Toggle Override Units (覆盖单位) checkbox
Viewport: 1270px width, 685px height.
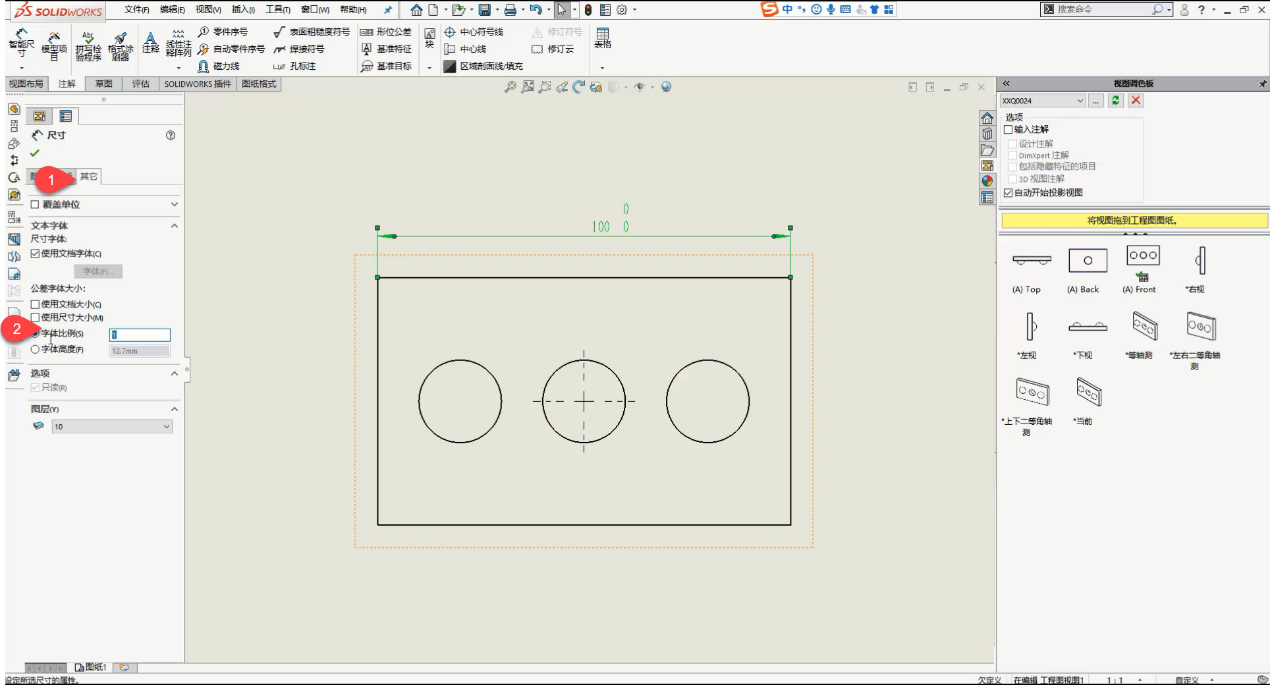35,204
